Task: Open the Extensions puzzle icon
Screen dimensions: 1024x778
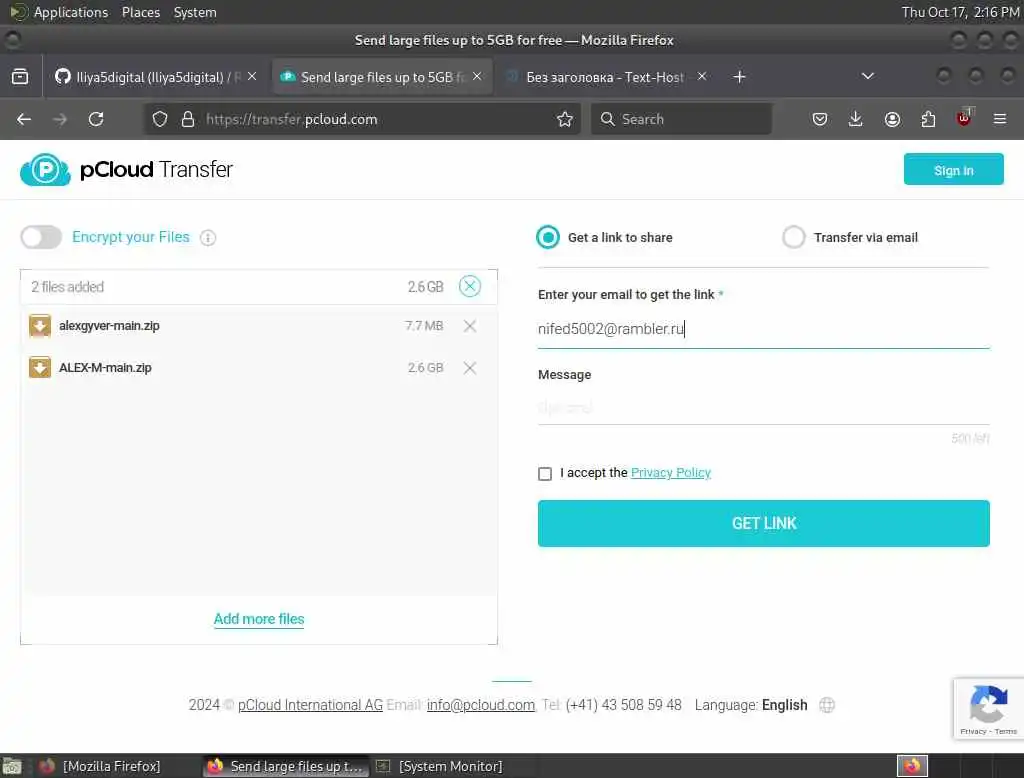Action: (928, 119)
